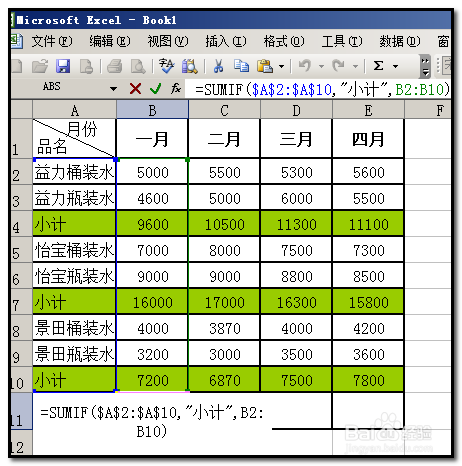Click subtotal cell 15800
462x466 pixels.
click(368, 302)
